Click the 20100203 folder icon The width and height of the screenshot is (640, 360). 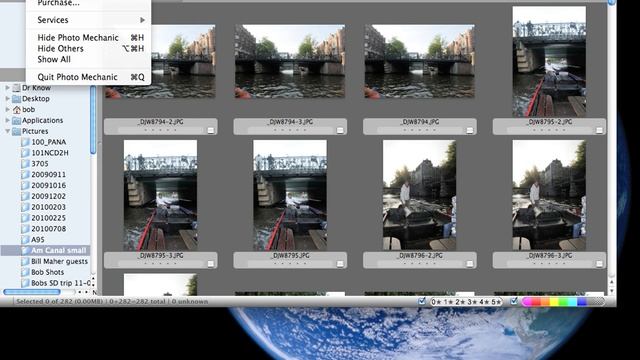[25, 207]
